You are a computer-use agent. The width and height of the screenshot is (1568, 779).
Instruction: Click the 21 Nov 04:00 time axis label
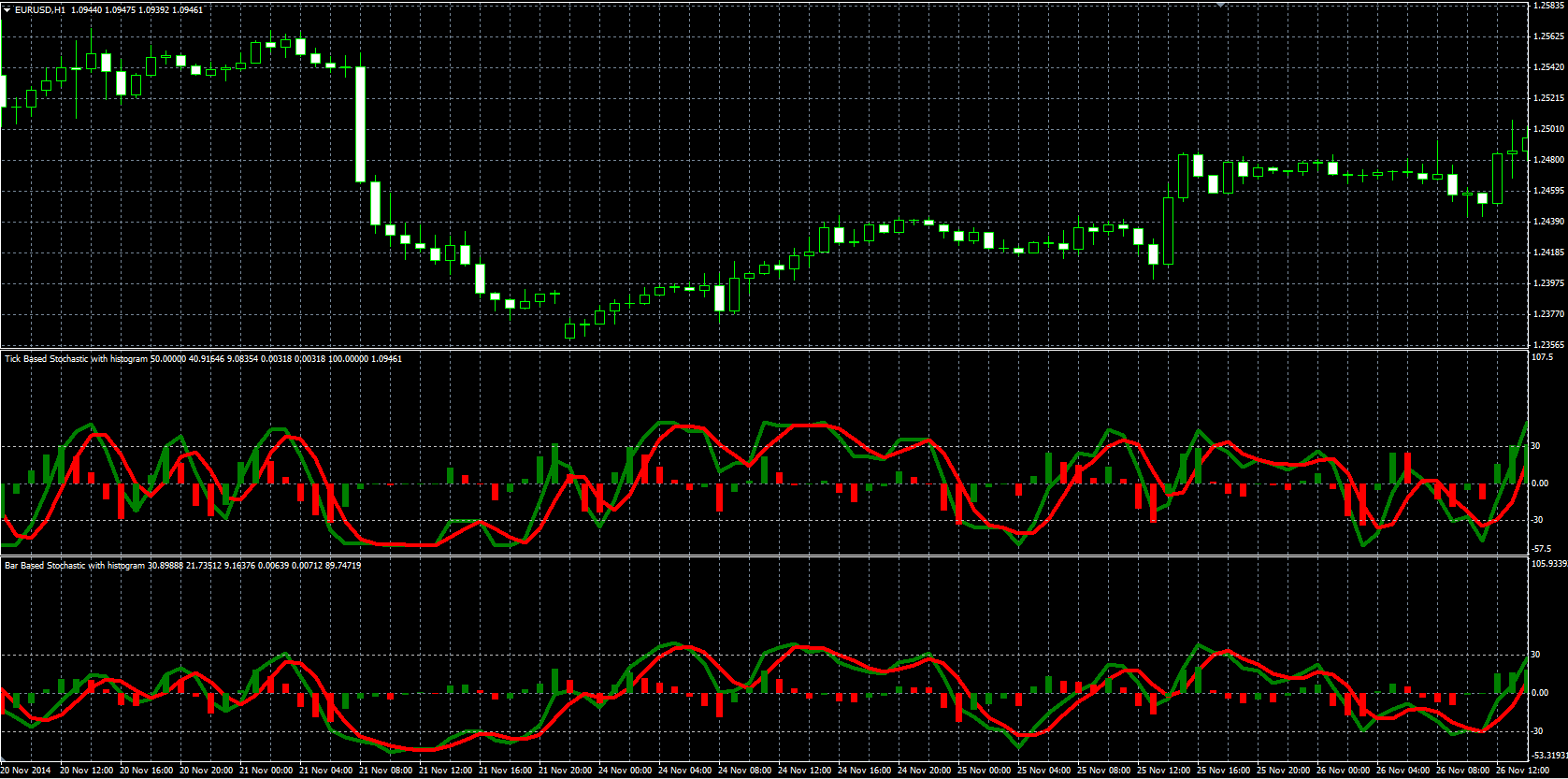click(x=325, y=771)
